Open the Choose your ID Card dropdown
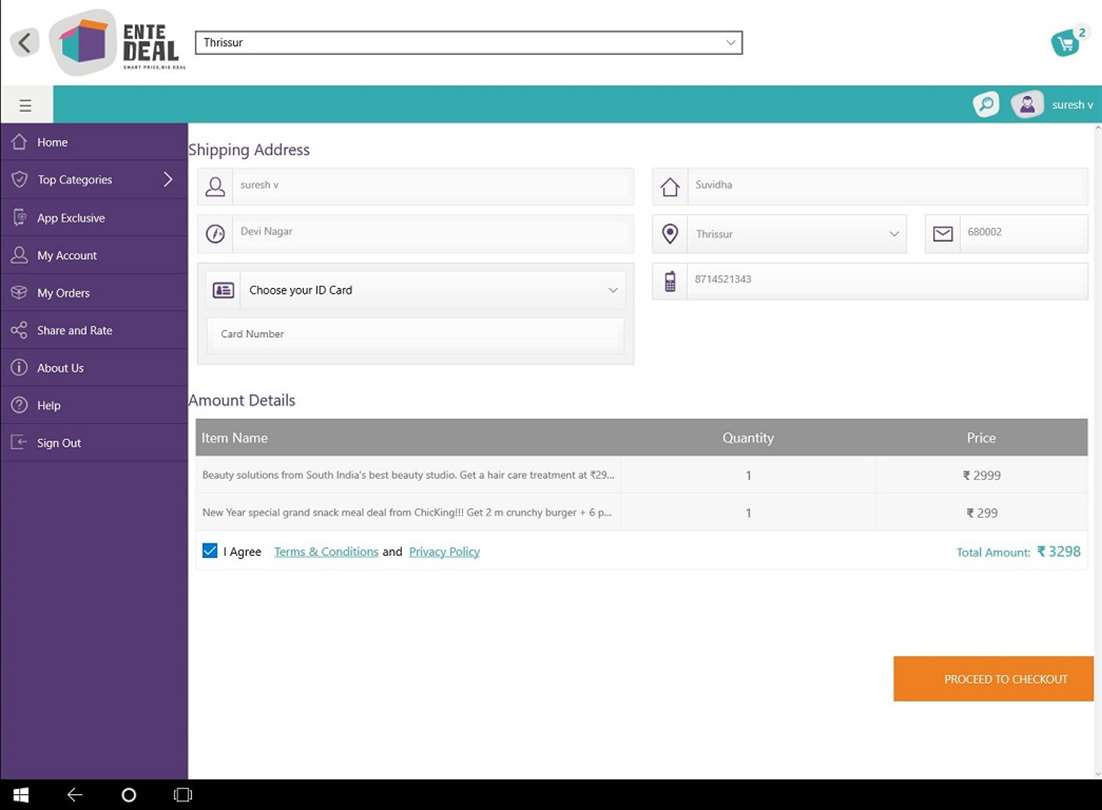This screenshot has width=1102, height=810. tap(433, 290)
